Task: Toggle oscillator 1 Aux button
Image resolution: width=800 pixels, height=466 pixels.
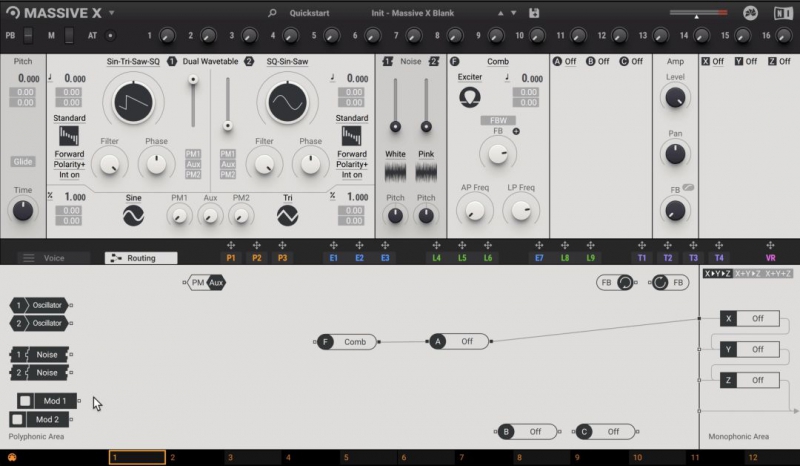Action: click(193, 164)
